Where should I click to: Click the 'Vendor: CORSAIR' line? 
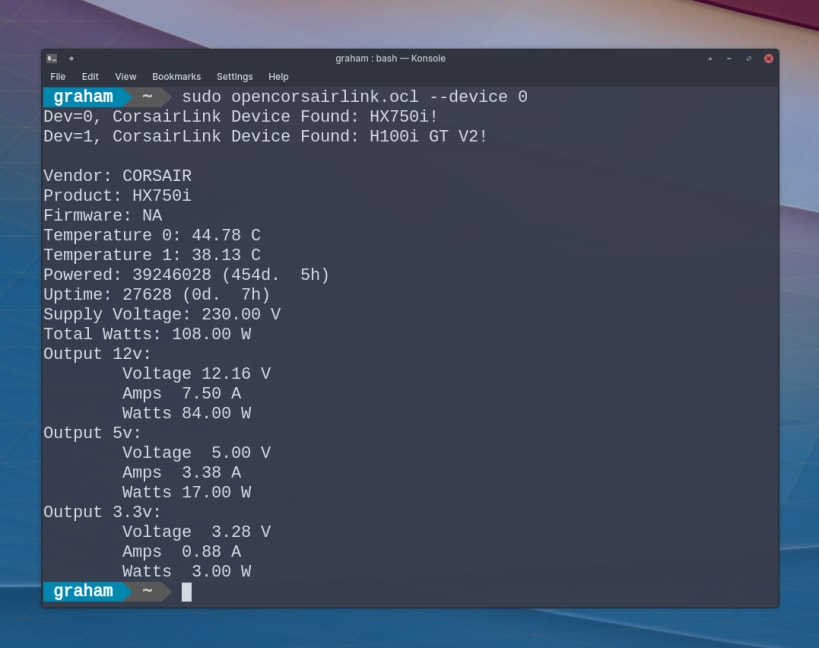tap(118, 176)
